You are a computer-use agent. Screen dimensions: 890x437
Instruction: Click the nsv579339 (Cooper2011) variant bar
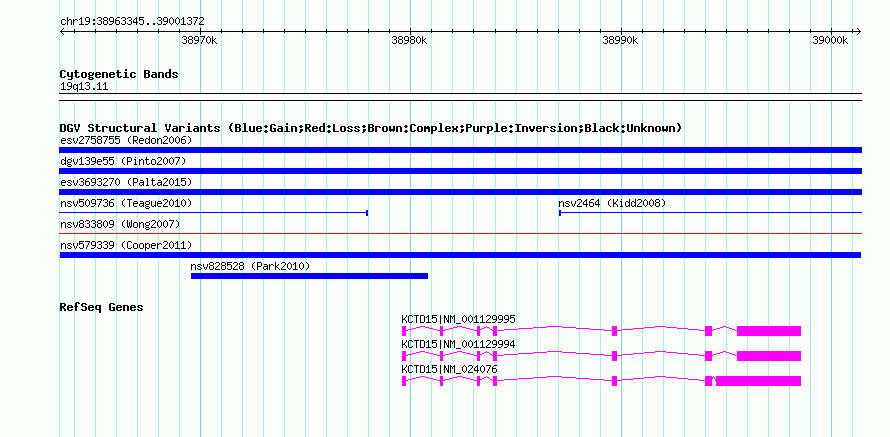click(x=460, y=255)
